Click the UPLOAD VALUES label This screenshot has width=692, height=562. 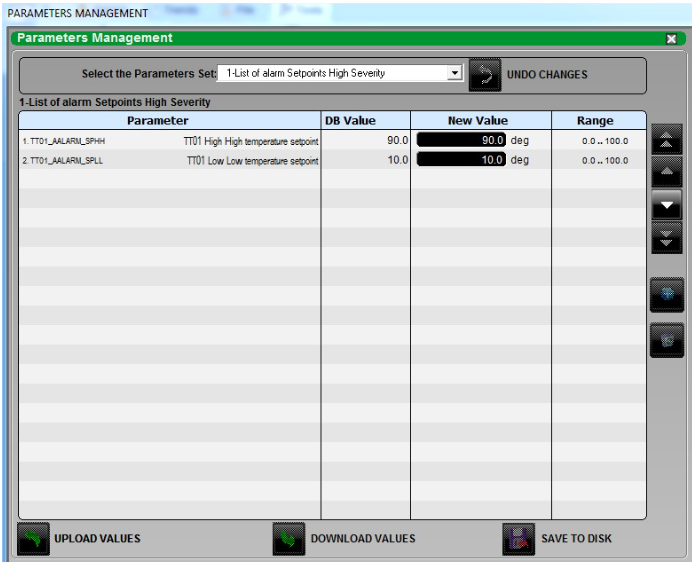click(97, 539)
